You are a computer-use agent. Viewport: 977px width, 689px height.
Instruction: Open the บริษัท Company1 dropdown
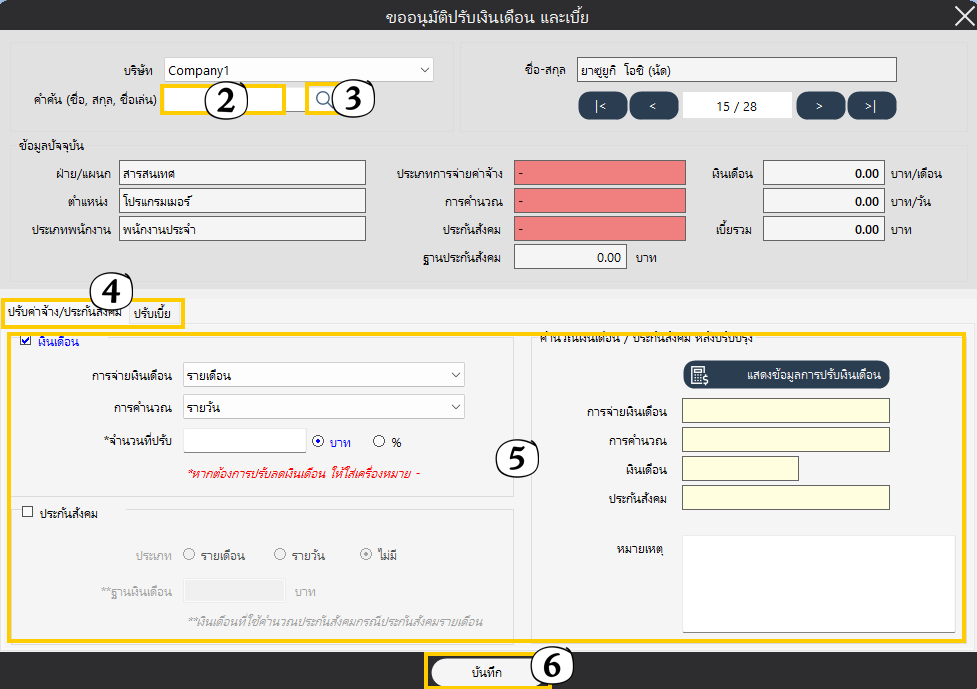tap(298, 70)
